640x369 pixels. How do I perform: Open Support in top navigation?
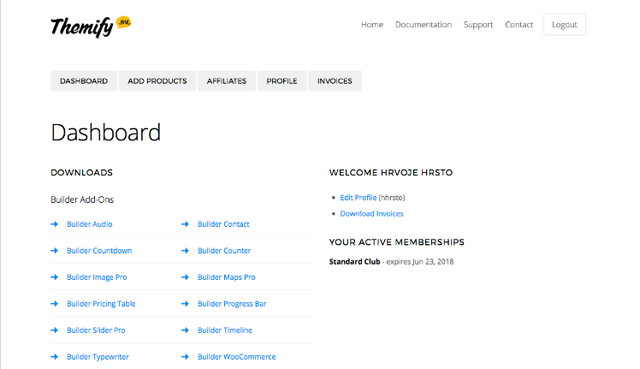tap(478, 25)
